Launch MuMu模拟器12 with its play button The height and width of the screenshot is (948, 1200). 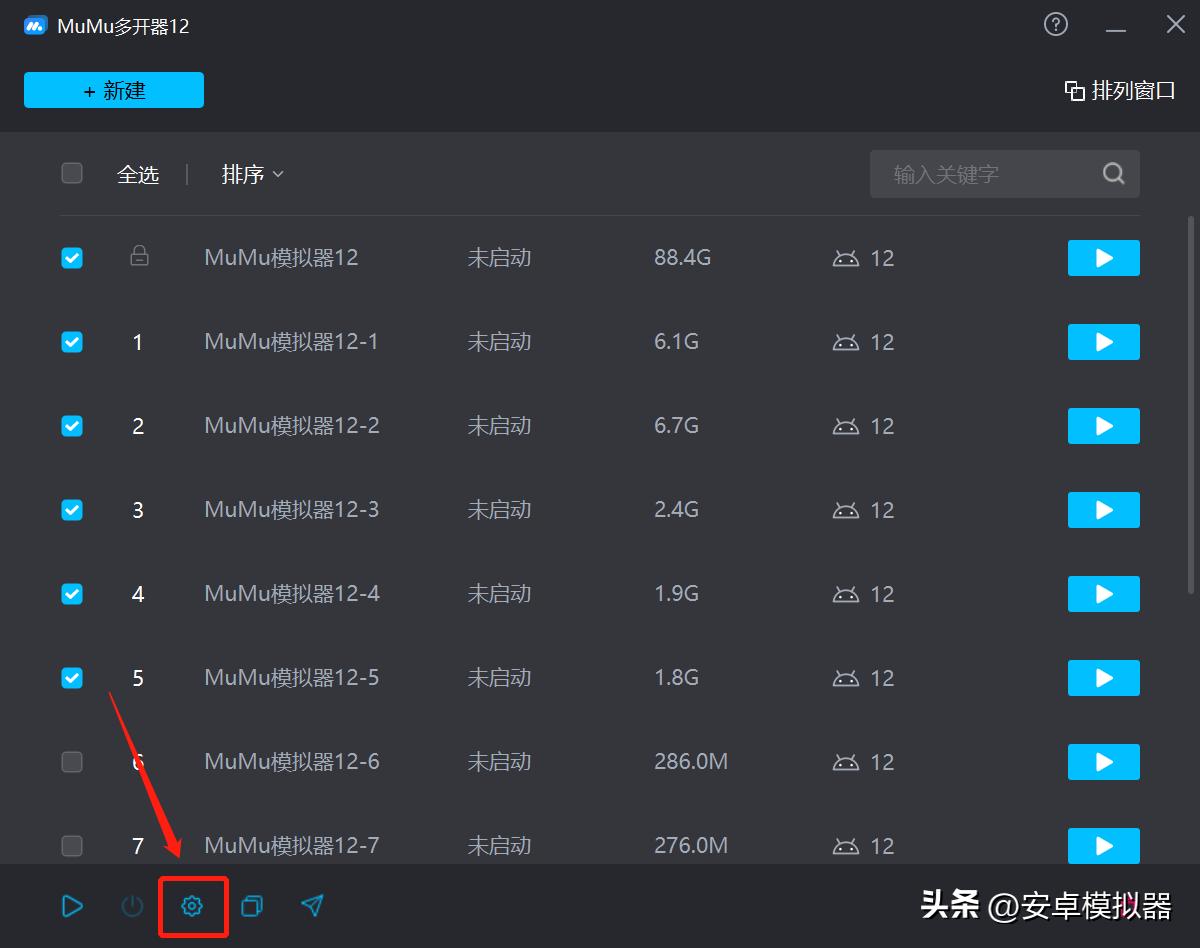click(x=1103, y=257)
